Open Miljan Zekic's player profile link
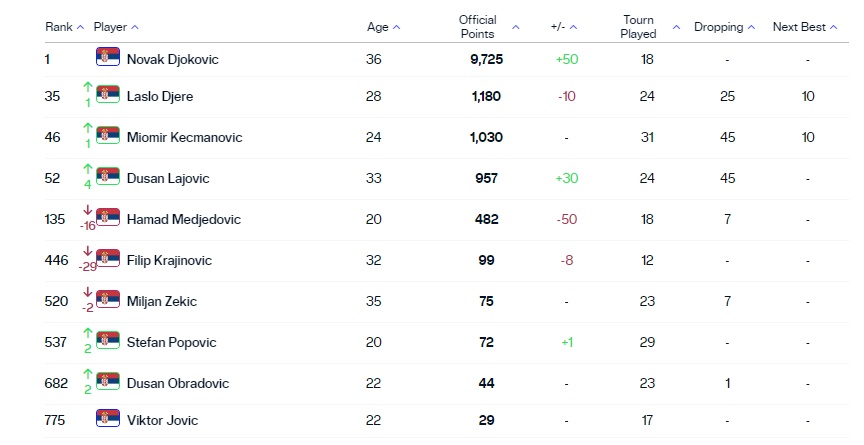The image size is (864, 445). [x=162, y=301]
